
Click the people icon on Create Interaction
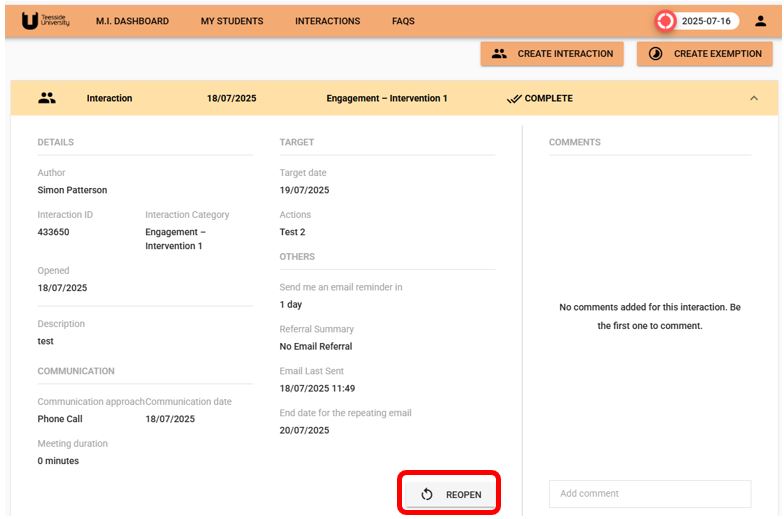(499, 54)
